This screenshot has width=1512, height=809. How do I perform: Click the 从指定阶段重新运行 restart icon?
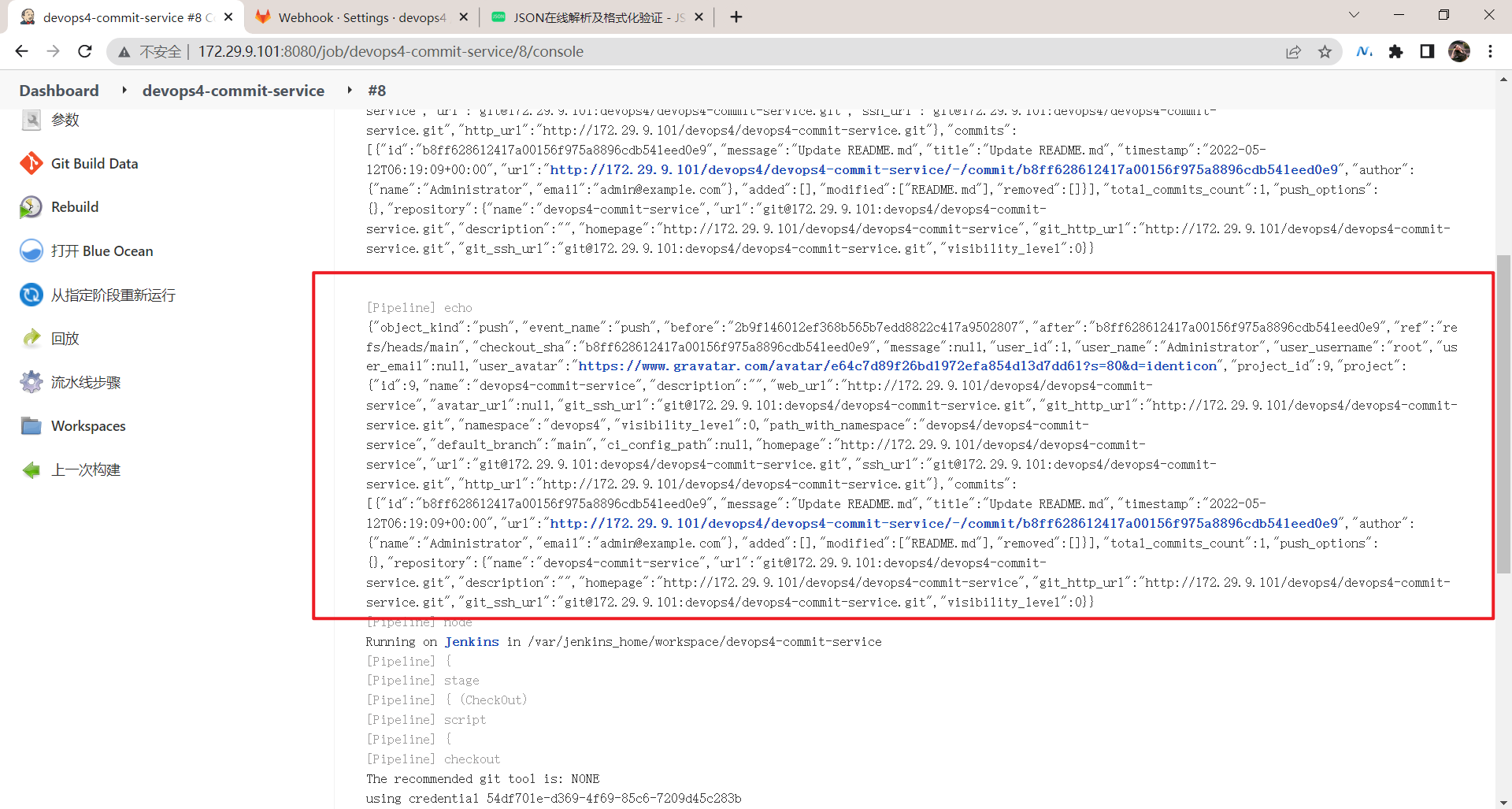click(31, 295)
